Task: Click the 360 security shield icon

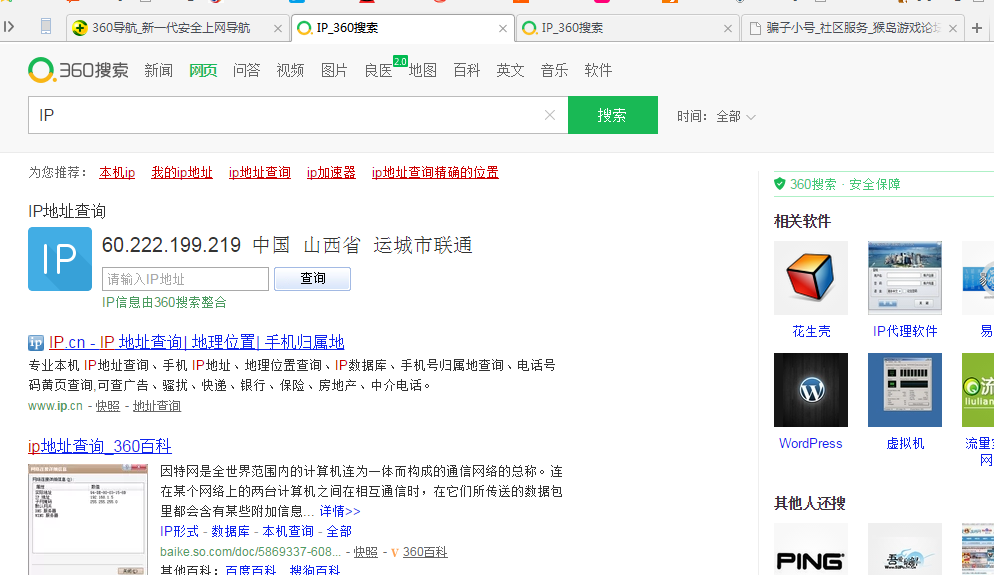Action: point(780,184)
